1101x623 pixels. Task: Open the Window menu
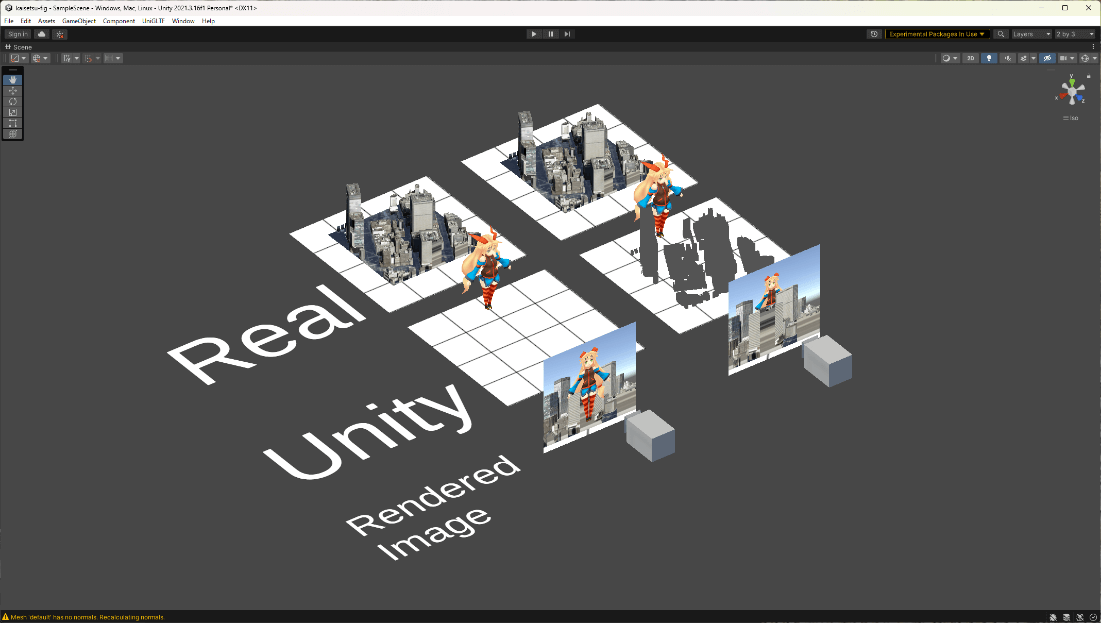coord(183,21)
